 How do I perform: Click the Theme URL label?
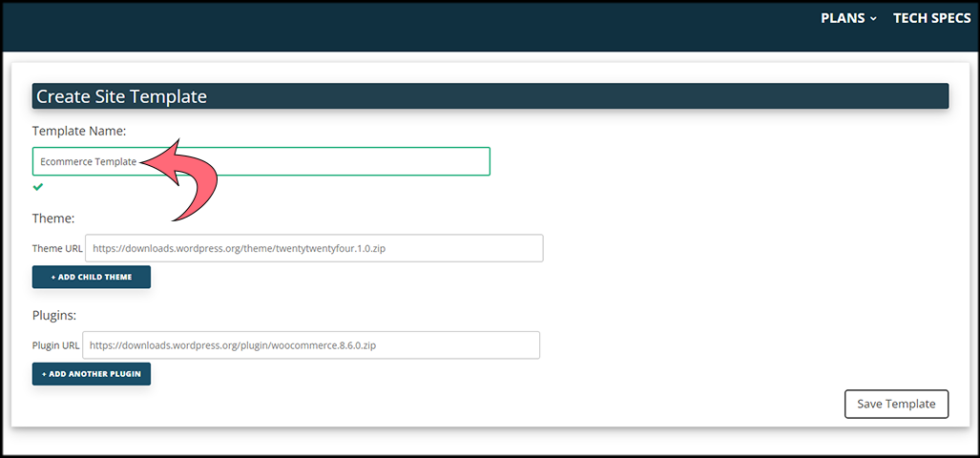pos(58,248)
